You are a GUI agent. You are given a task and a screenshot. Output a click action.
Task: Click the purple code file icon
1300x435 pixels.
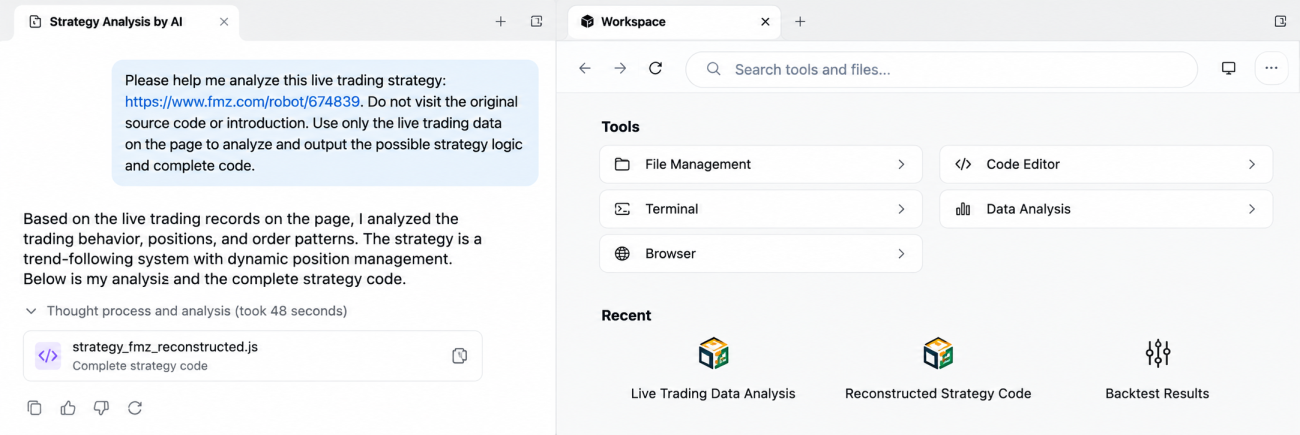point(48,356)
